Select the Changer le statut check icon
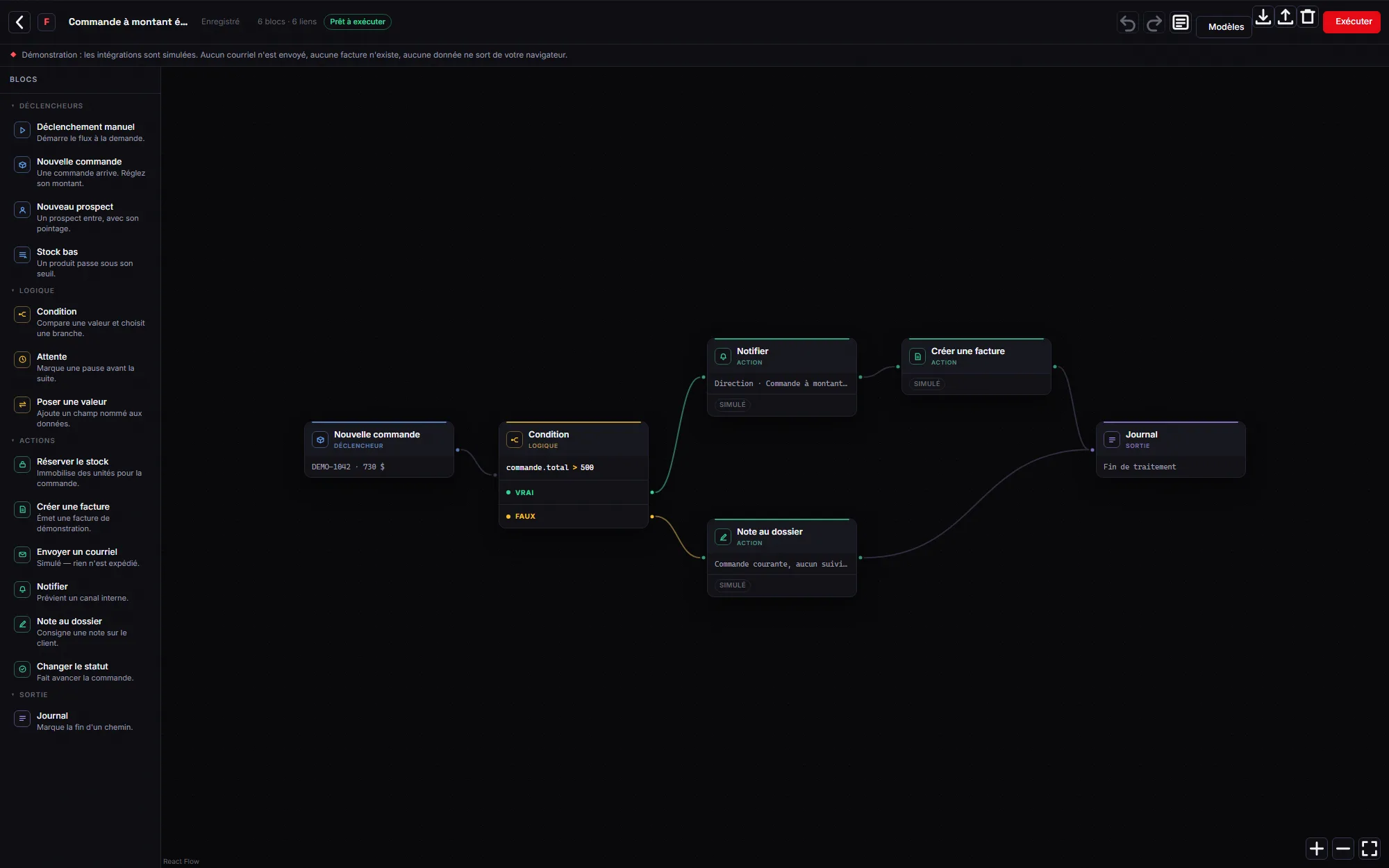1389x868 pixels. [x=22, y=669]
